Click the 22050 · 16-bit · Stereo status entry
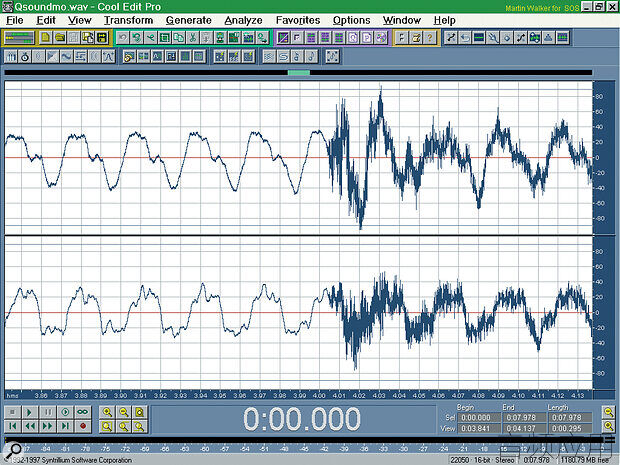The width and height of the screenshot is (620, 465). (485, 460)
